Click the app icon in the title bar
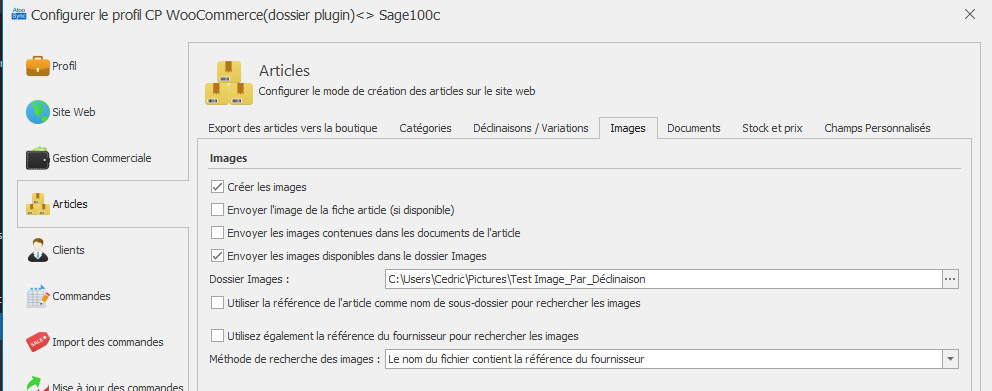This screenshot has width=992, height=391. click(19, 15)
